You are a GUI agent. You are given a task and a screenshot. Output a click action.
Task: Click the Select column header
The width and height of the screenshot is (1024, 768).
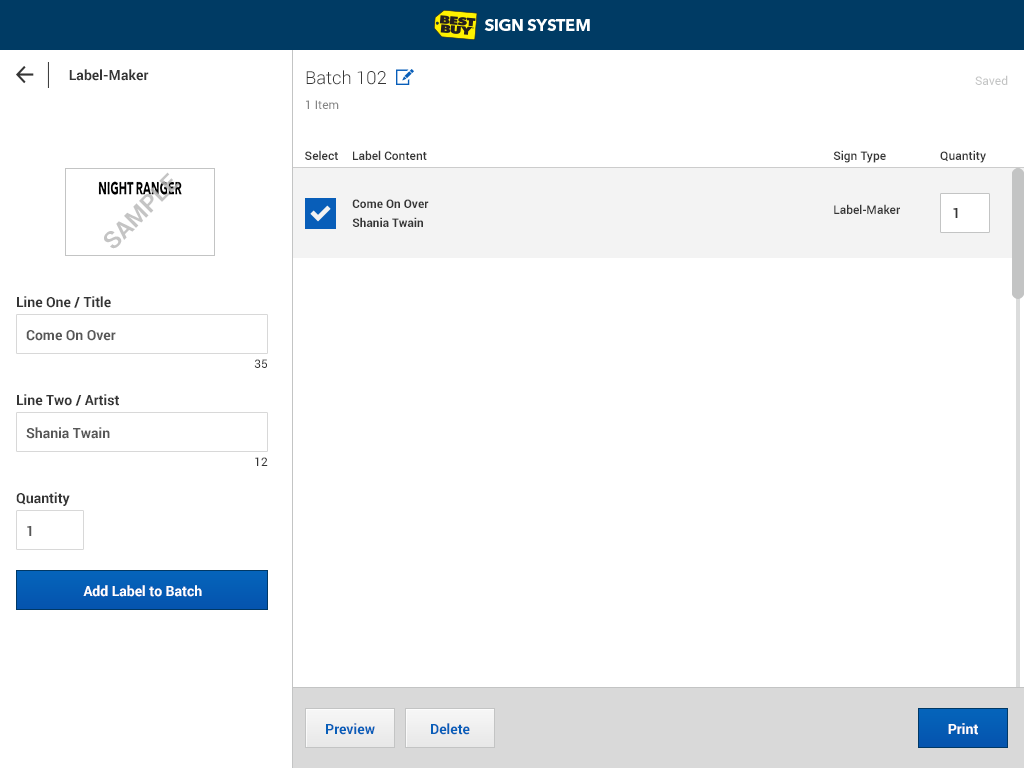pyautogui.click(x=321, y=156)
